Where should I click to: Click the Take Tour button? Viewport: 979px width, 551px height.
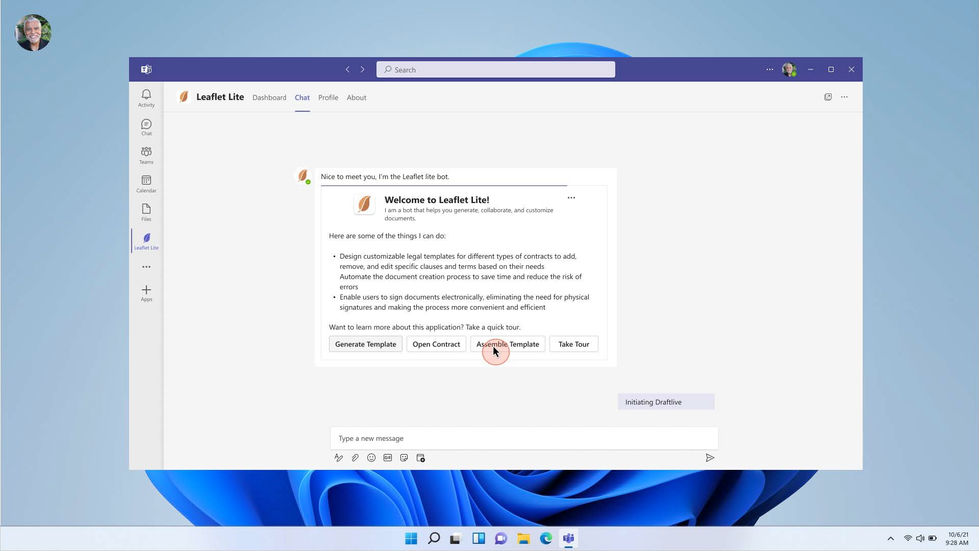(574, 344)
